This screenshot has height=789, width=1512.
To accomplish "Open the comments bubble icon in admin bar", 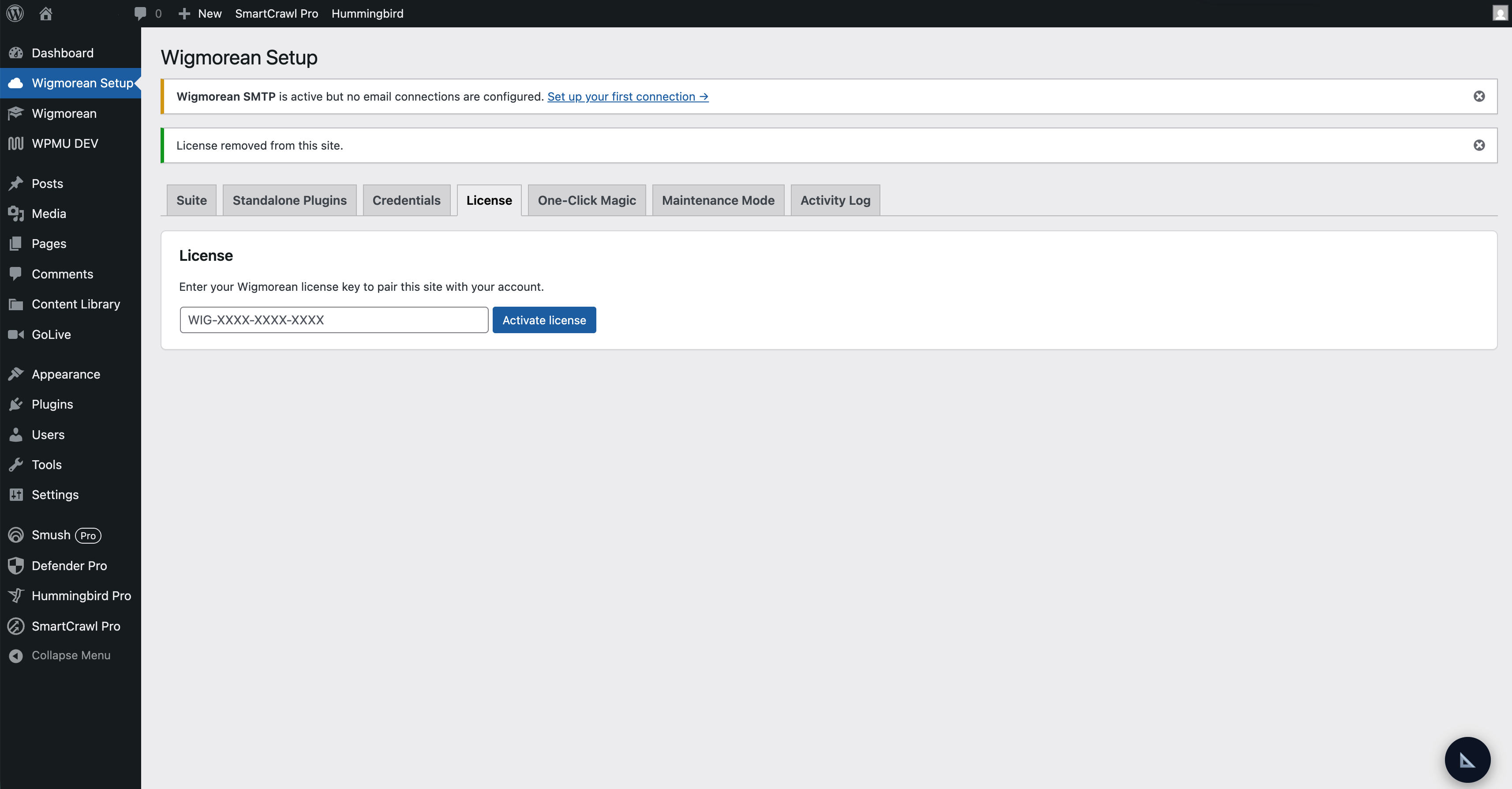I will pyautogui.click(x=140, y=14).
